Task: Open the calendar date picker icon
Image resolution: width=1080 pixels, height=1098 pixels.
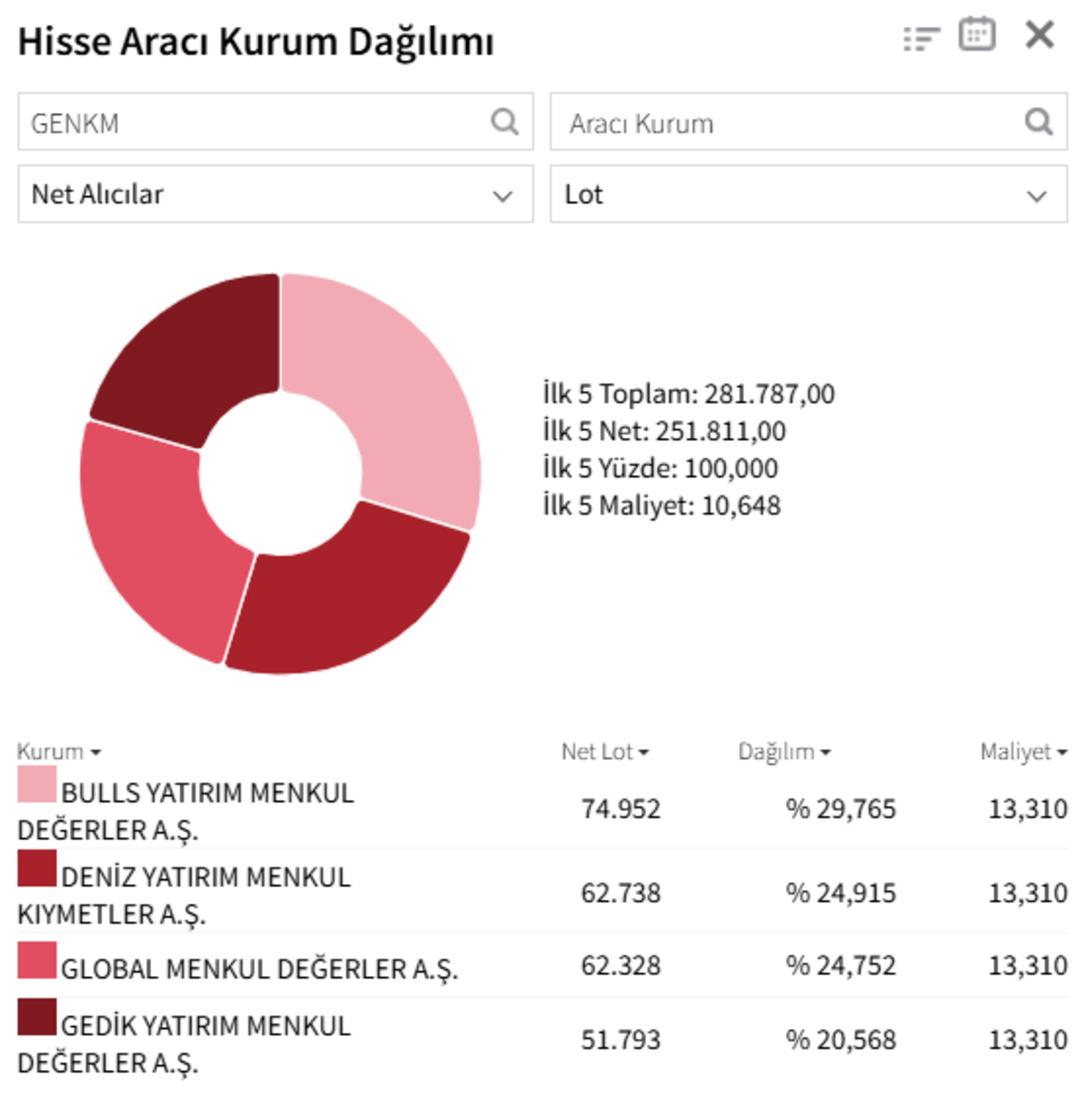Action: (977, 34)
